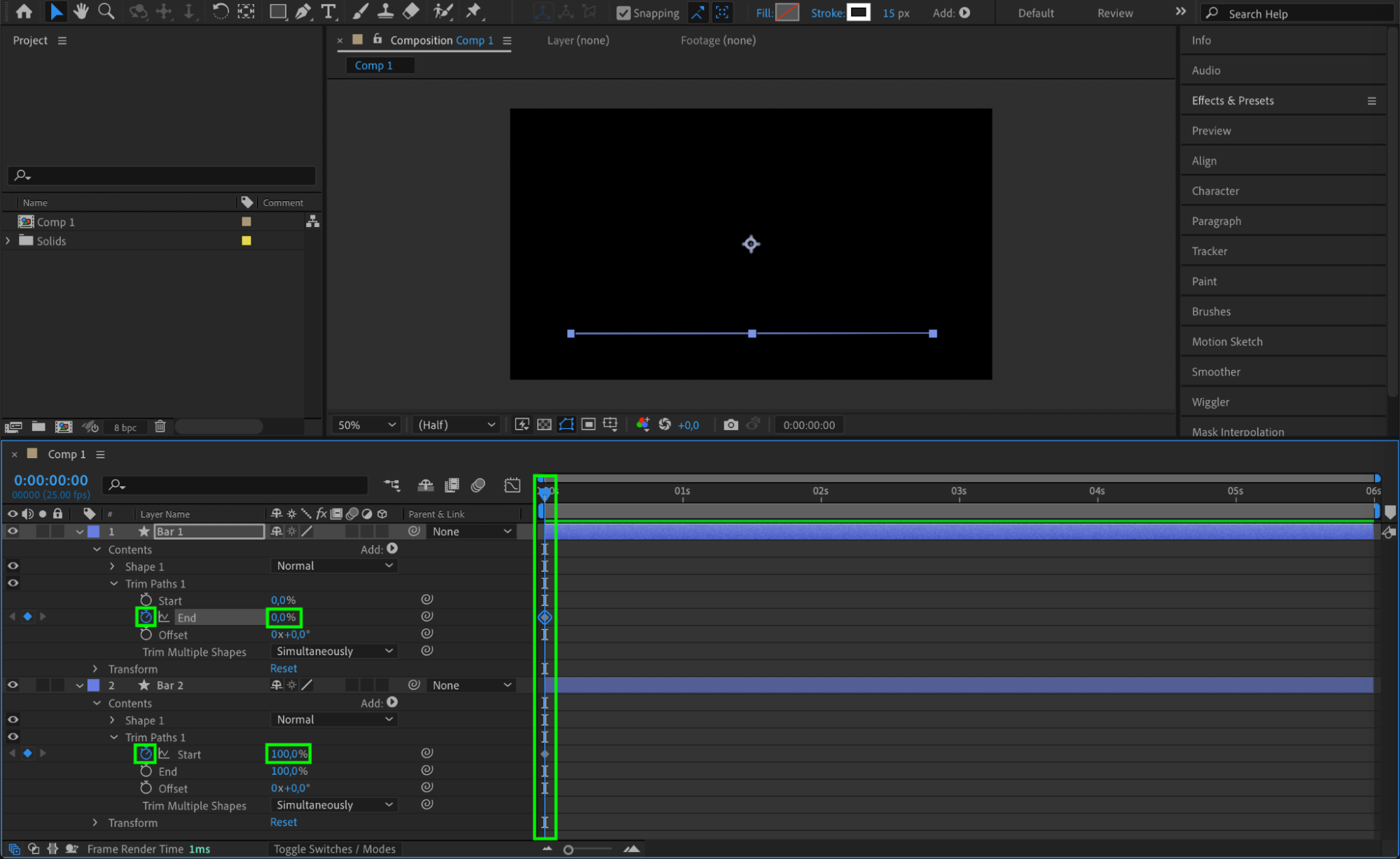Viewport: 1400px width, 859px height.
Task: Click Toggle Switches / Modes button
Action: point(334,848)
